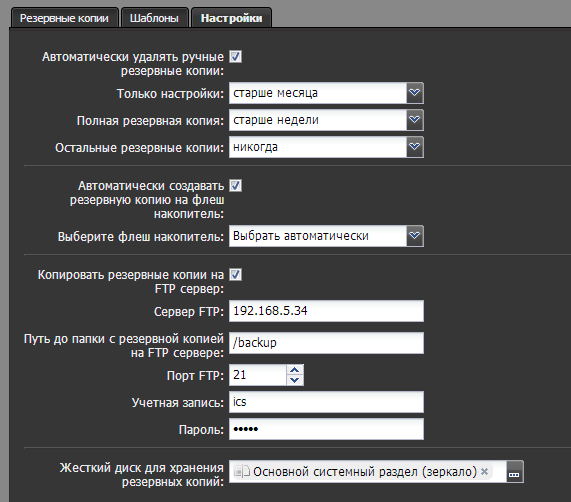
Task: Toggle Автоматически удалять ручные резервные копии checkbox
Action: [x=235, y=57]
